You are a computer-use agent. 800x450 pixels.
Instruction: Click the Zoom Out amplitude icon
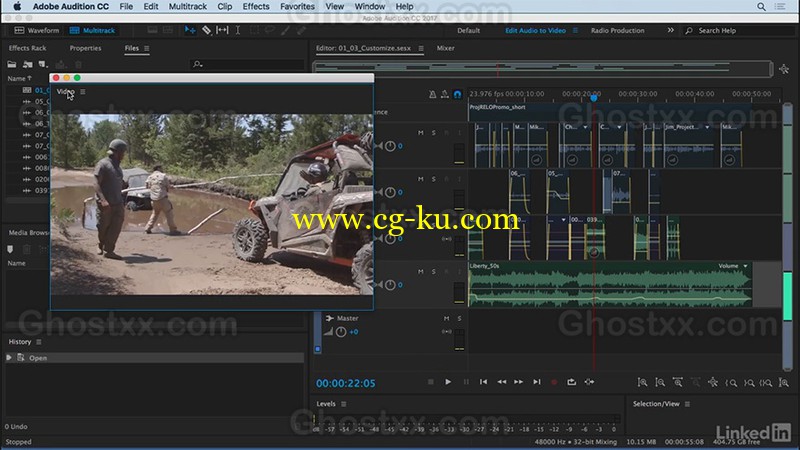click(x=660, y=382)
